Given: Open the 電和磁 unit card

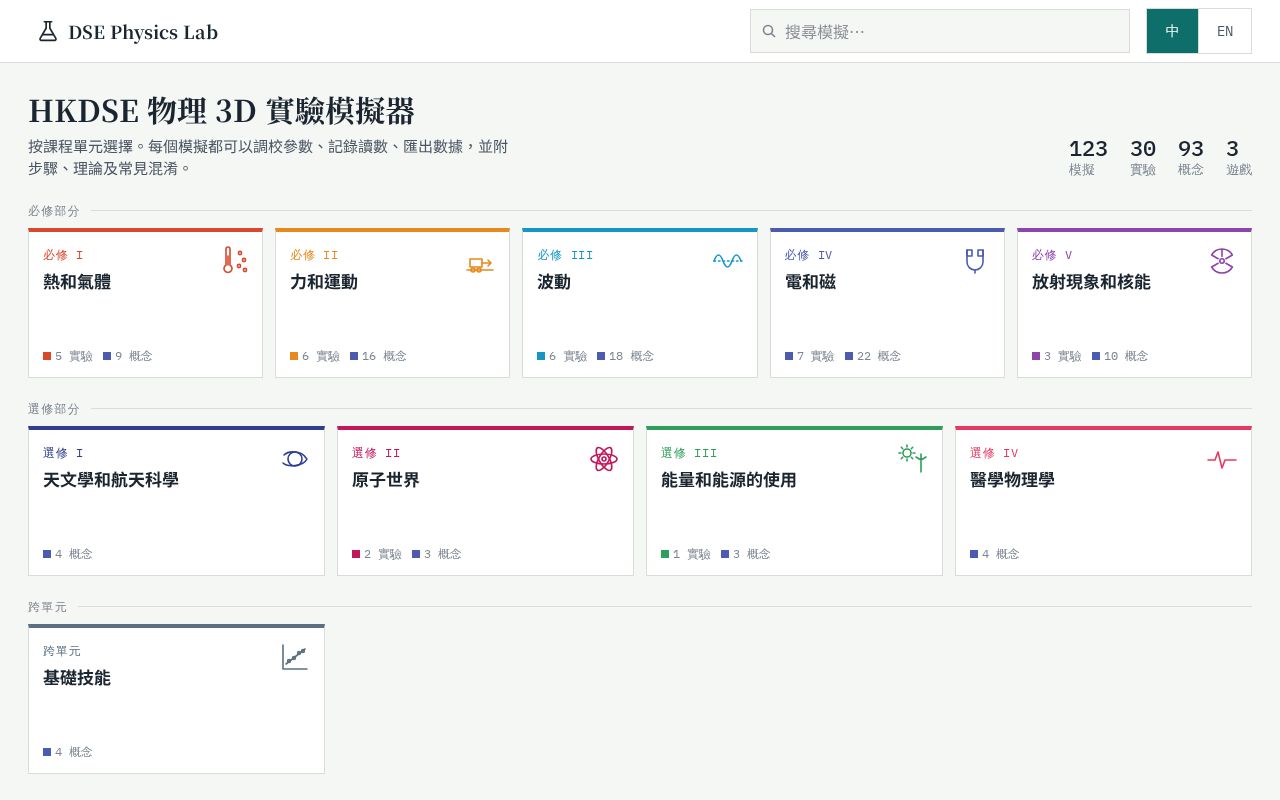Looking at the screenshot, I should tap(887, 303).
